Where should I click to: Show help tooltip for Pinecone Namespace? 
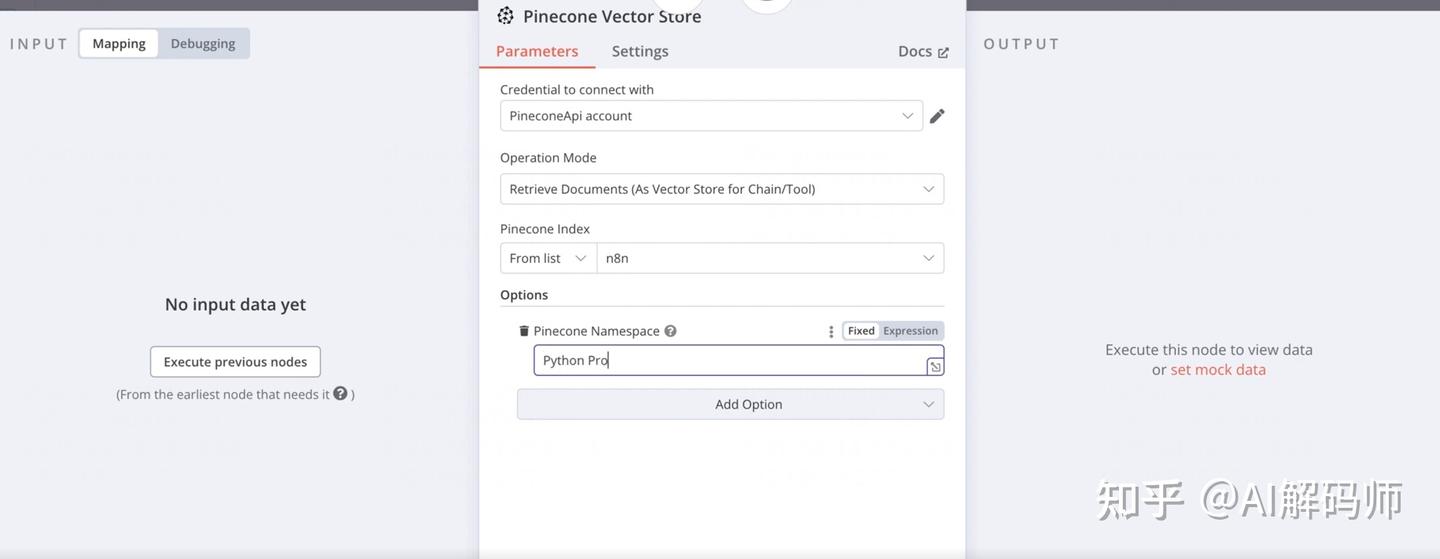coord(670,331)
